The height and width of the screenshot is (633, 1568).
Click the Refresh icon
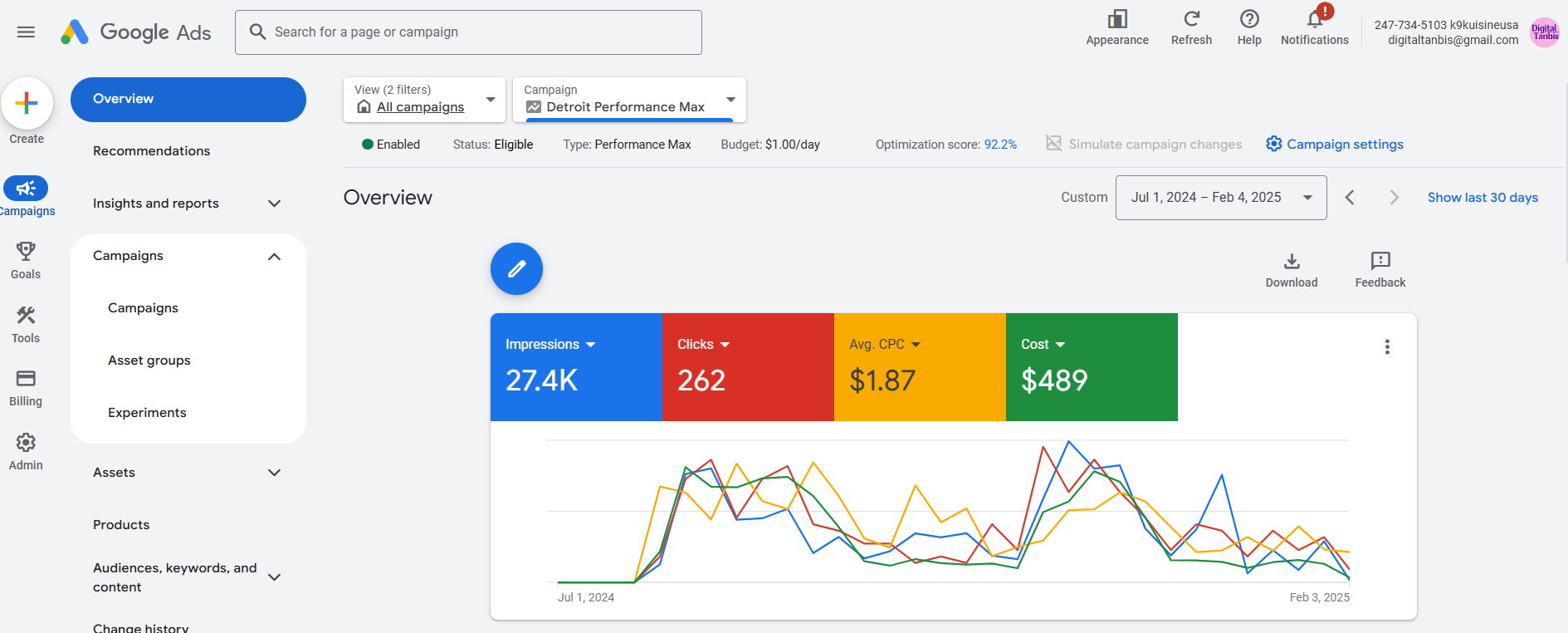tap(1191, 20)
